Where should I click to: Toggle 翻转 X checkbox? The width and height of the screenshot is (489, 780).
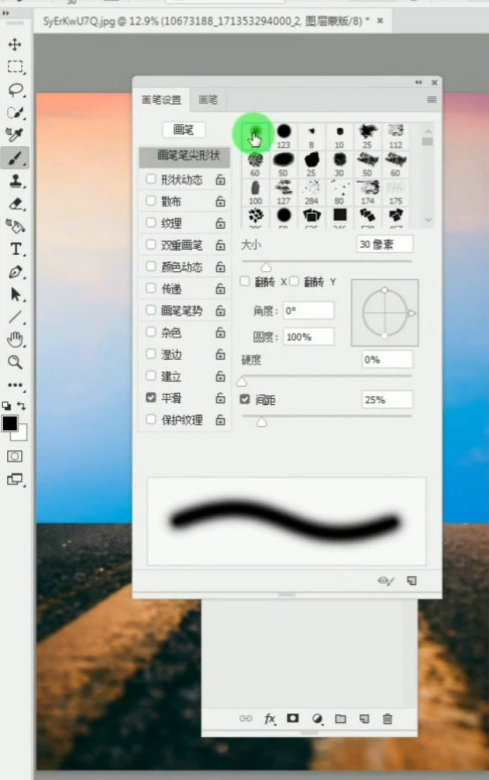pos(245,281)
